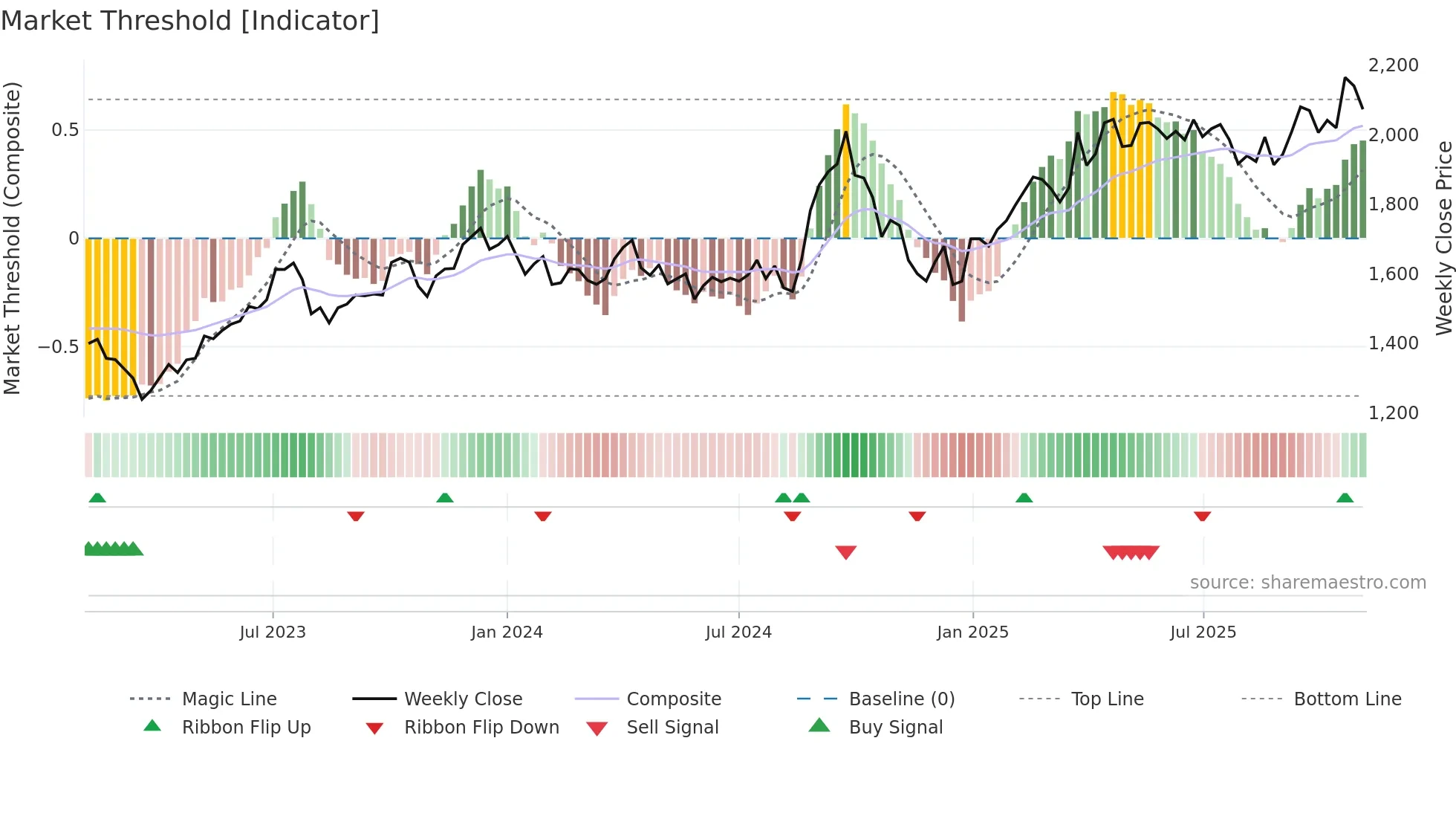The image size is (1456, 819).
Task: Select the rightmost ribbon flip up marker
Action: coord(1345,498)
